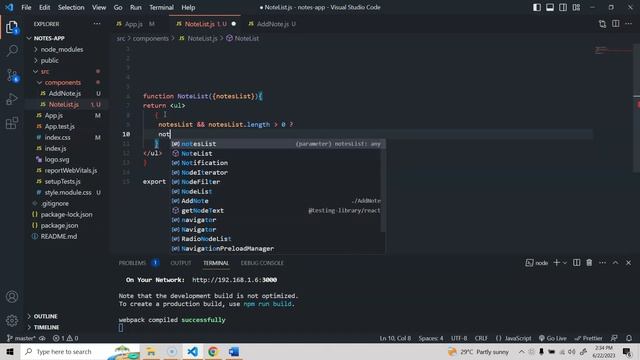
Task: Kill terminal with trash icon
Action: point(589,263)
